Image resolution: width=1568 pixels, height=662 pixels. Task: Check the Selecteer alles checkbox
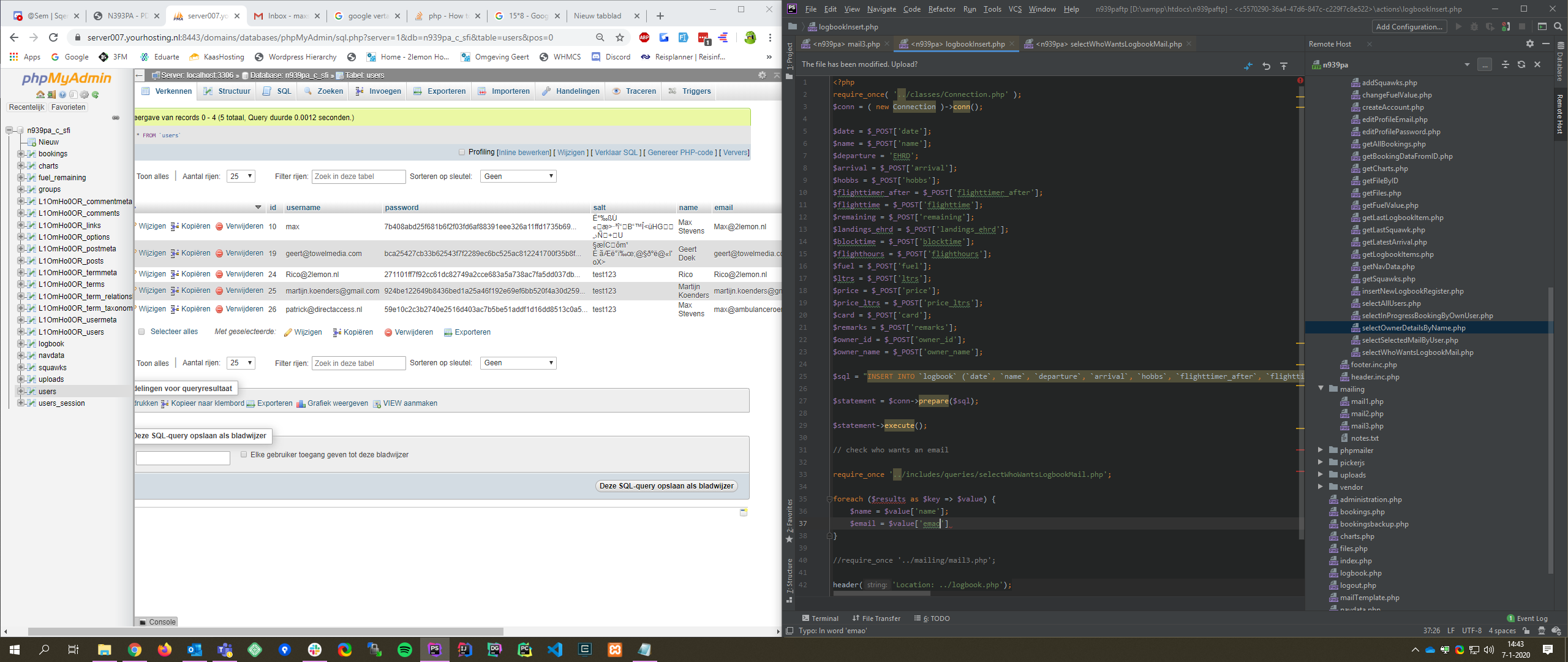pos(141,332)
